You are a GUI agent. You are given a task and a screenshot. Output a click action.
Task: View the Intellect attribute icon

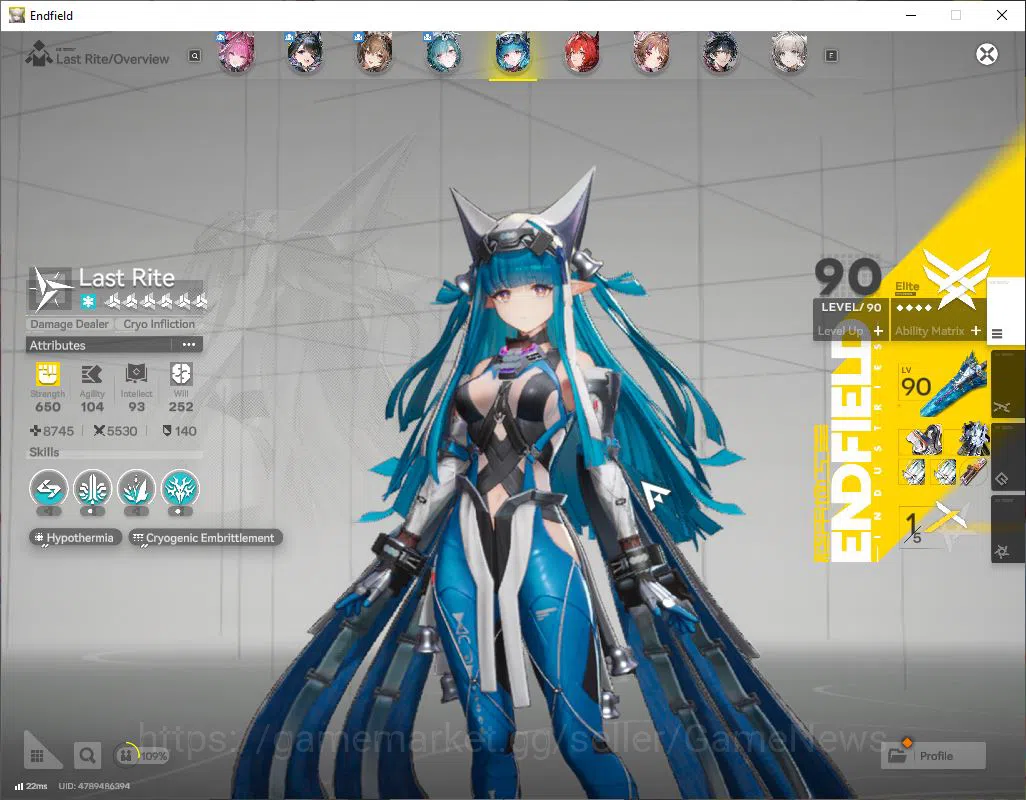(x=136, y=375)
